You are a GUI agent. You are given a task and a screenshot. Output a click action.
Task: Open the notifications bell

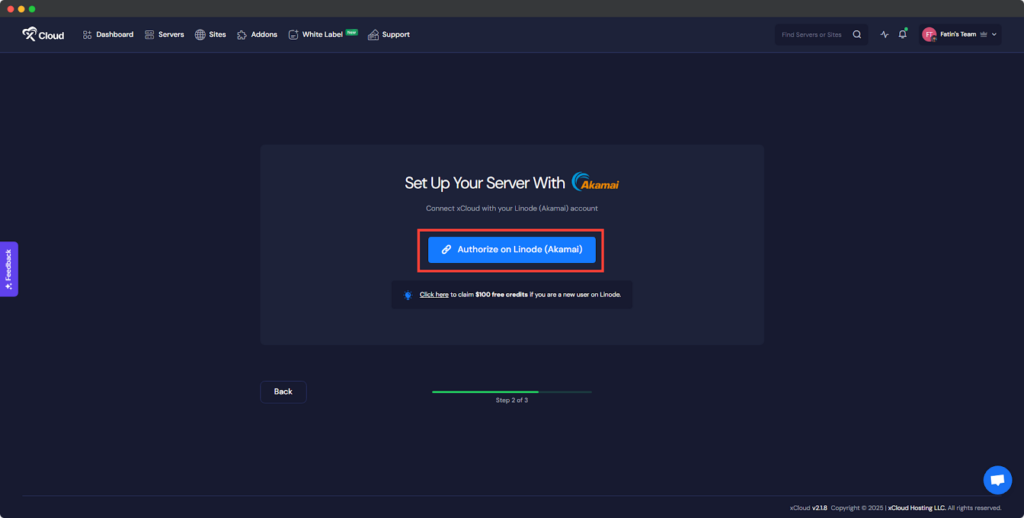(902, 35)
